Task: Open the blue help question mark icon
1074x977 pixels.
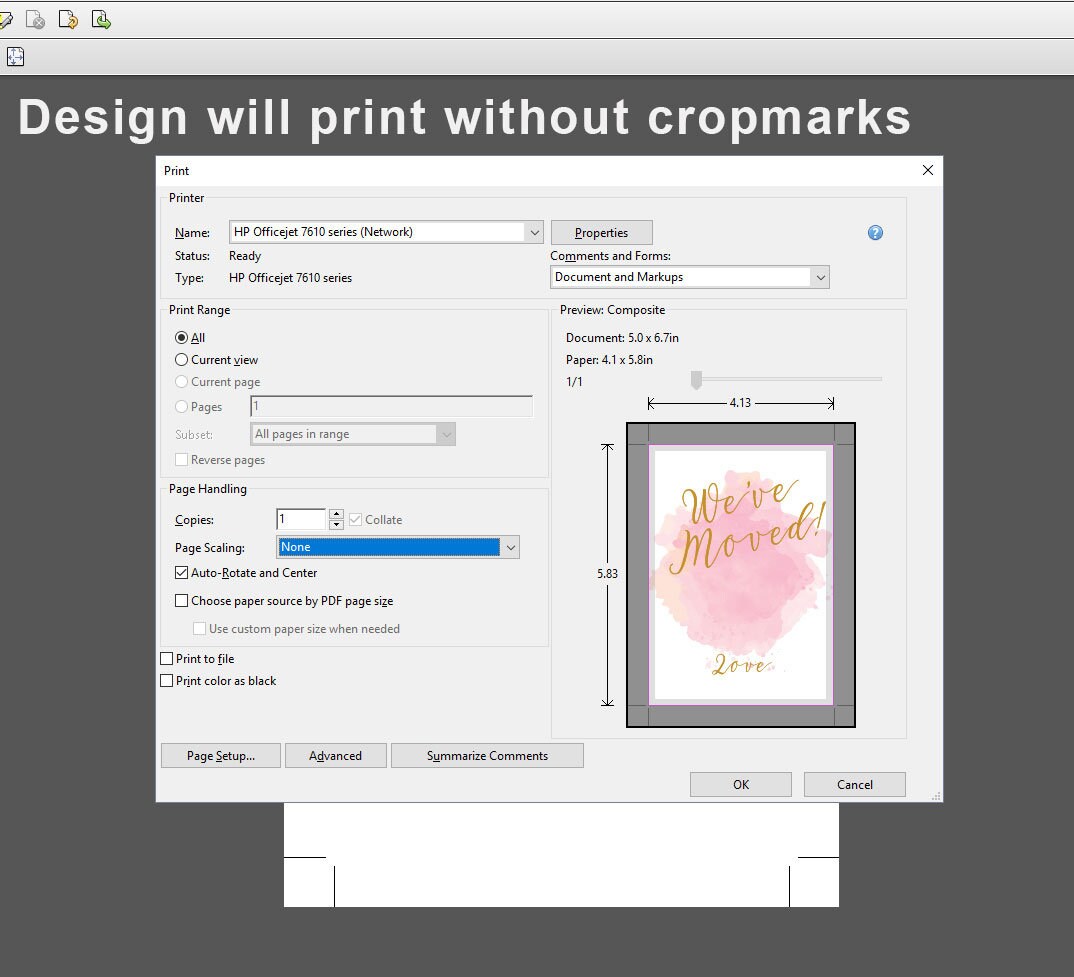Action: (x=875, y=233)
